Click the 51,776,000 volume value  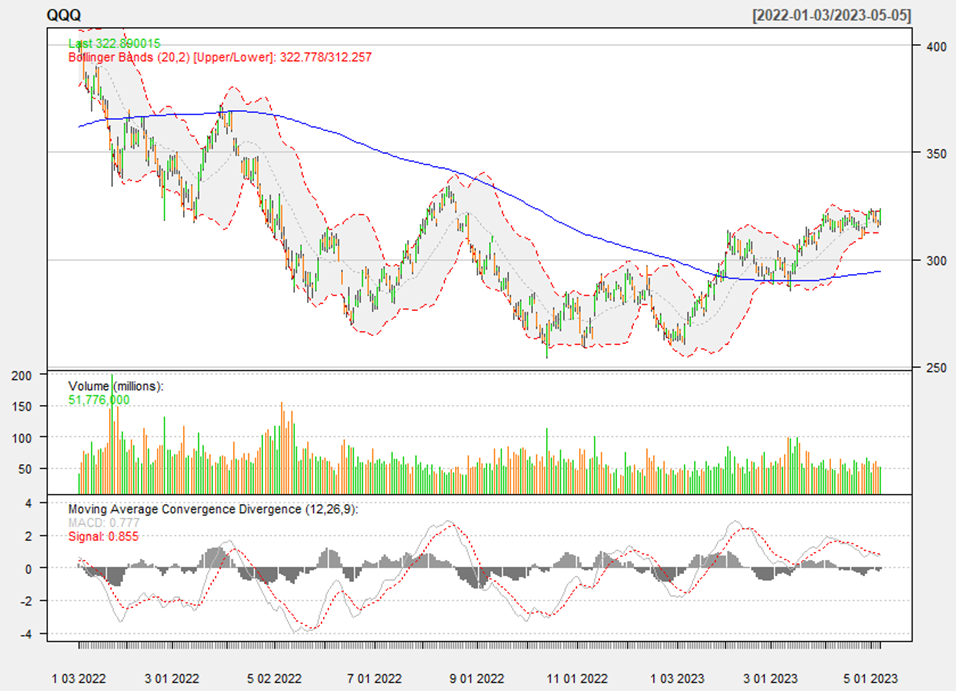[x=99, y=400]
